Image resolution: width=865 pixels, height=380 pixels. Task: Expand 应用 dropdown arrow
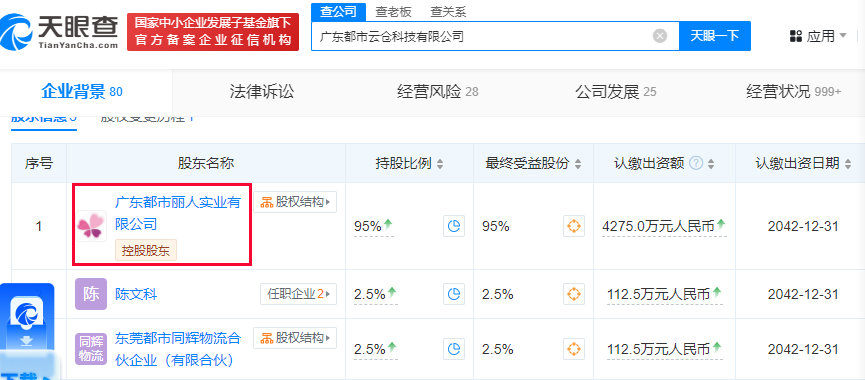coord(842,36)
